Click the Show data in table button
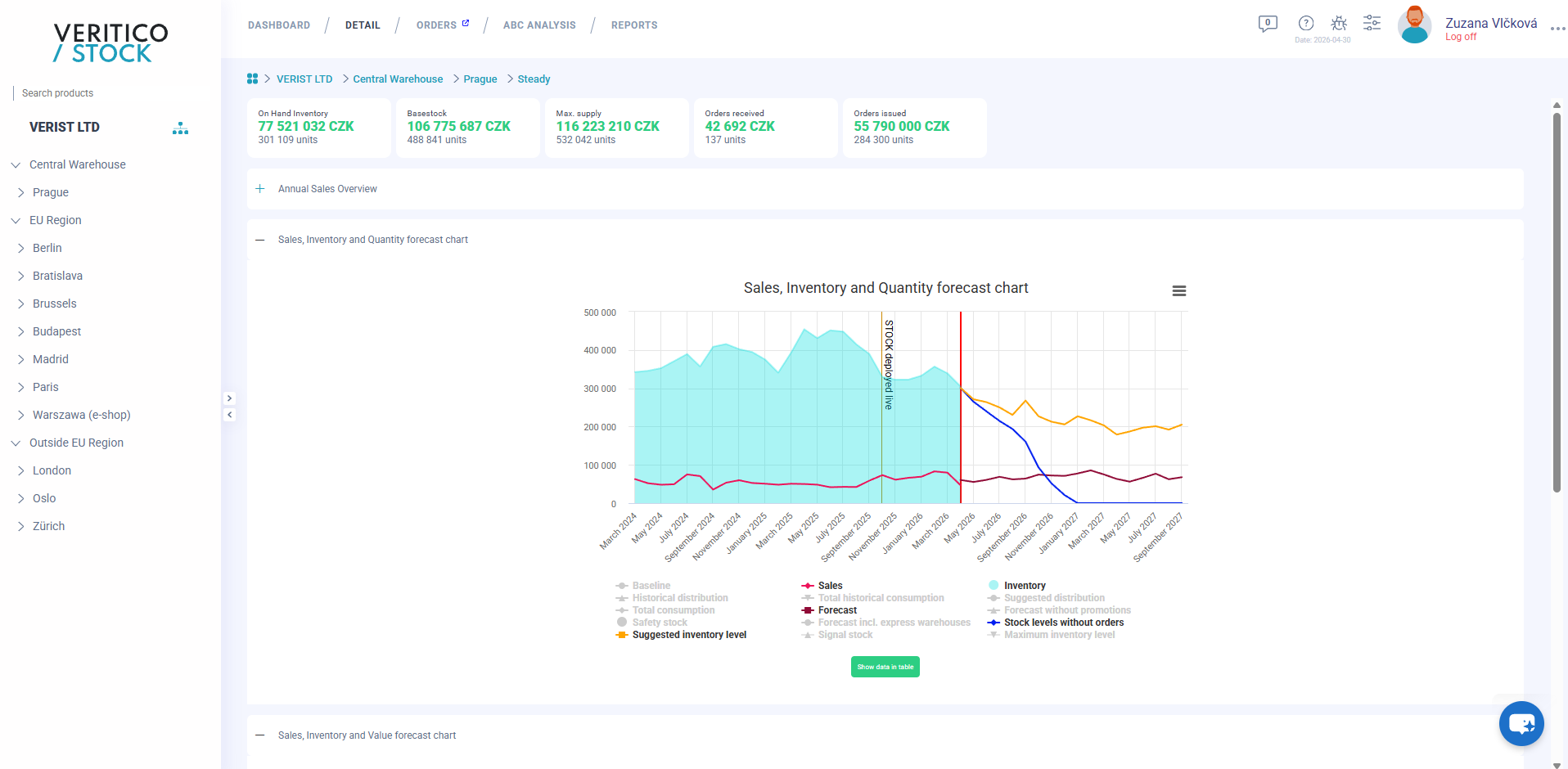Screen dimensions: 1568x769 pos(885,667)
